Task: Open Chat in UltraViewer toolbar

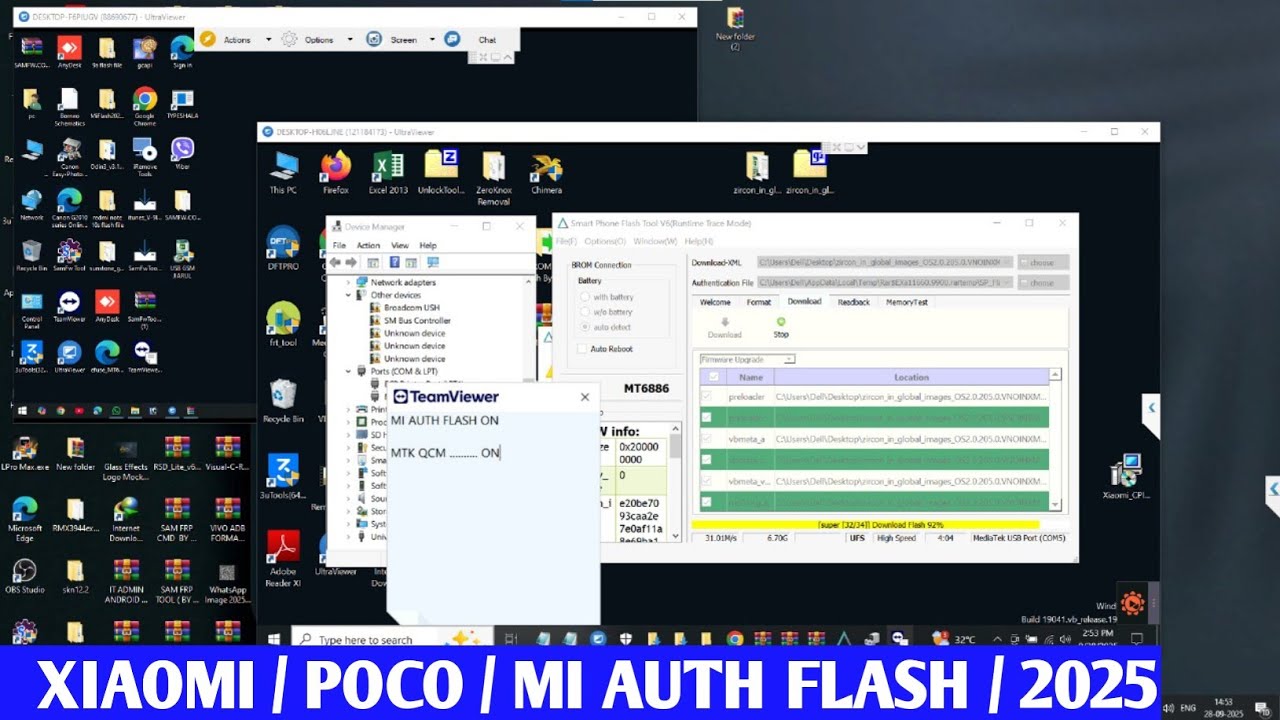Action: tap(487, 40)
